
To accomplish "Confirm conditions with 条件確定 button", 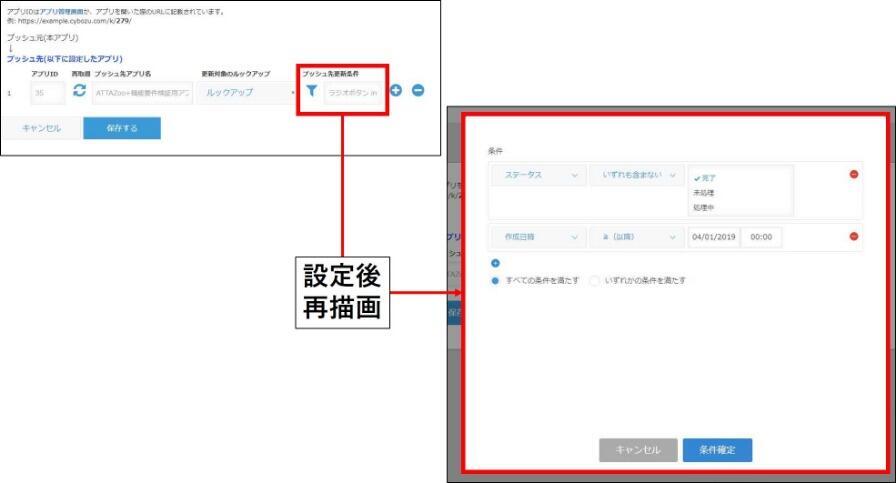I will point(717,450).
